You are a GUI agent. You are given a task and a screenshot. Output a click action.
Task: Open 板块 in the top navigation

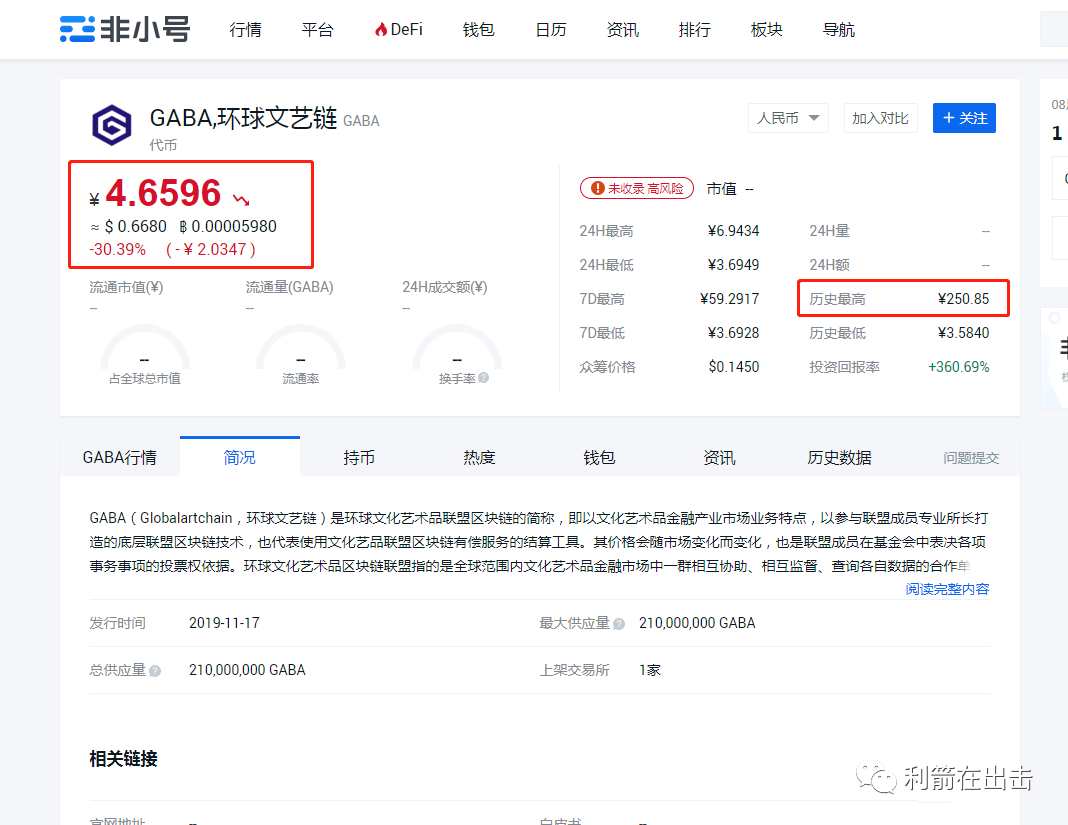click(x=766, y=29)
